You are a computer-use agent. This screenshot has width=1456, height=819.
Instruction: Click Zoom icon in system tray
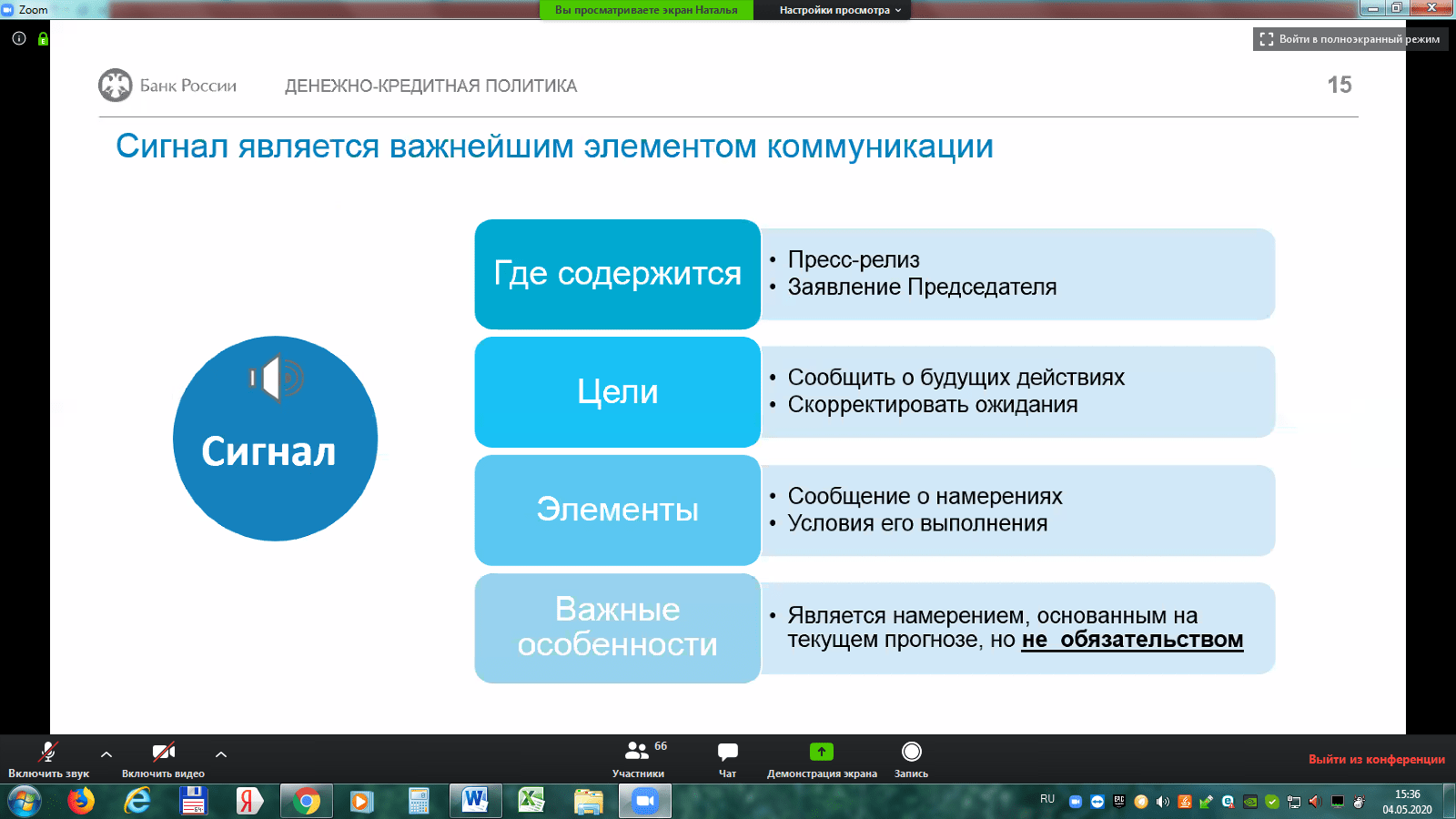click(x=1076, y=802)
